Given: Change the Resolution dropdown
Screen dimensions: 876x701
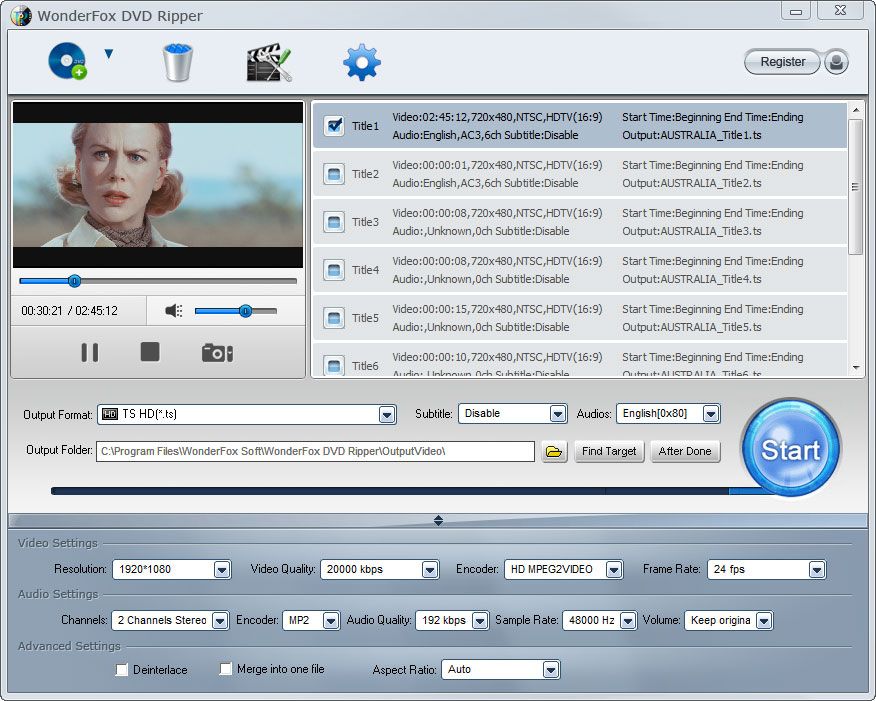Looking at the screenshot, I should tap(225, 568).
